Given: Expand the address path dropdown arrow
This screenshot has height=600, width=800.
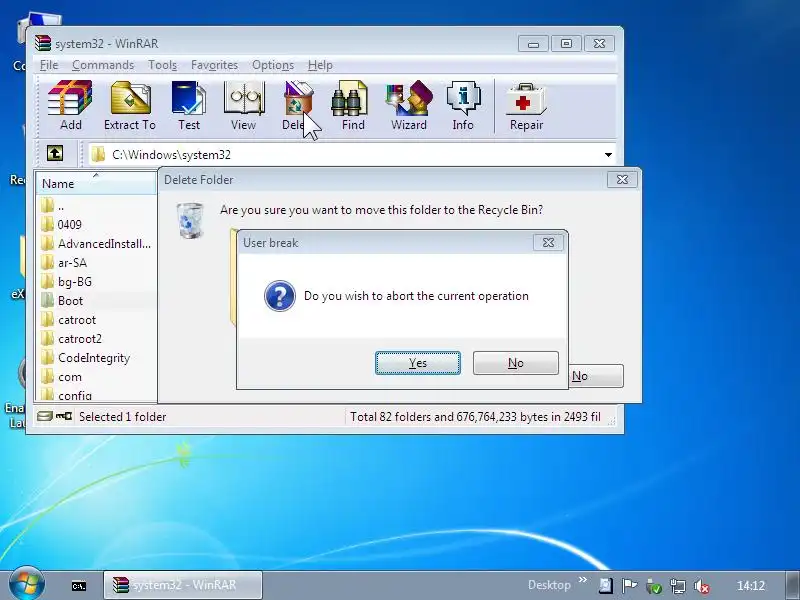Looking at the screenshot, I should [608, 155].
